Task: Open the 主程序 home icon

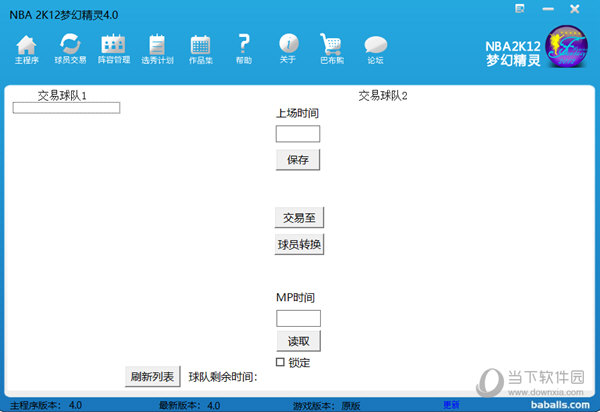Action: coord(26,49)
